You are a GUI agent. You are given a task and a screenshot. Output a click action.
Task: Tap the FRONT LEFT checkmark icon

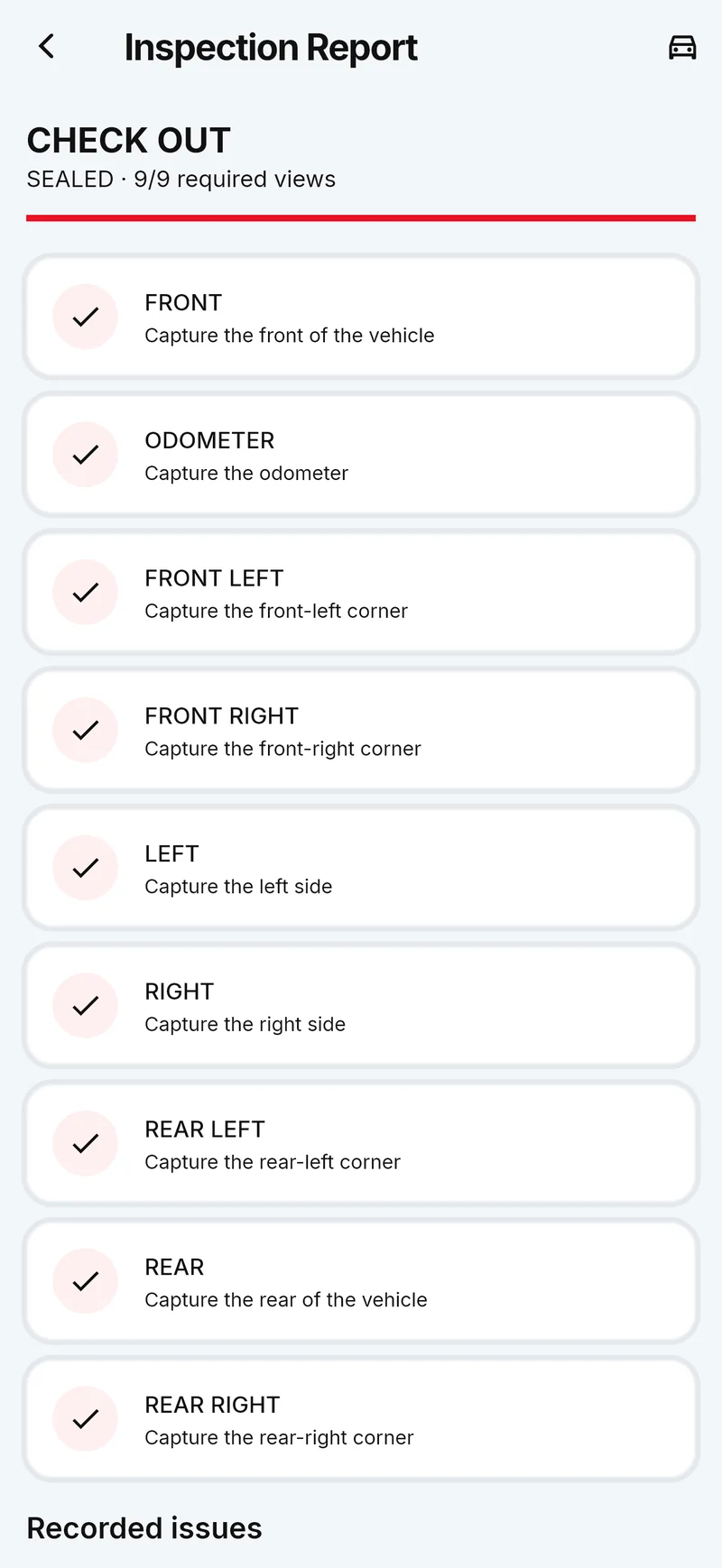(x=86, y=593)
